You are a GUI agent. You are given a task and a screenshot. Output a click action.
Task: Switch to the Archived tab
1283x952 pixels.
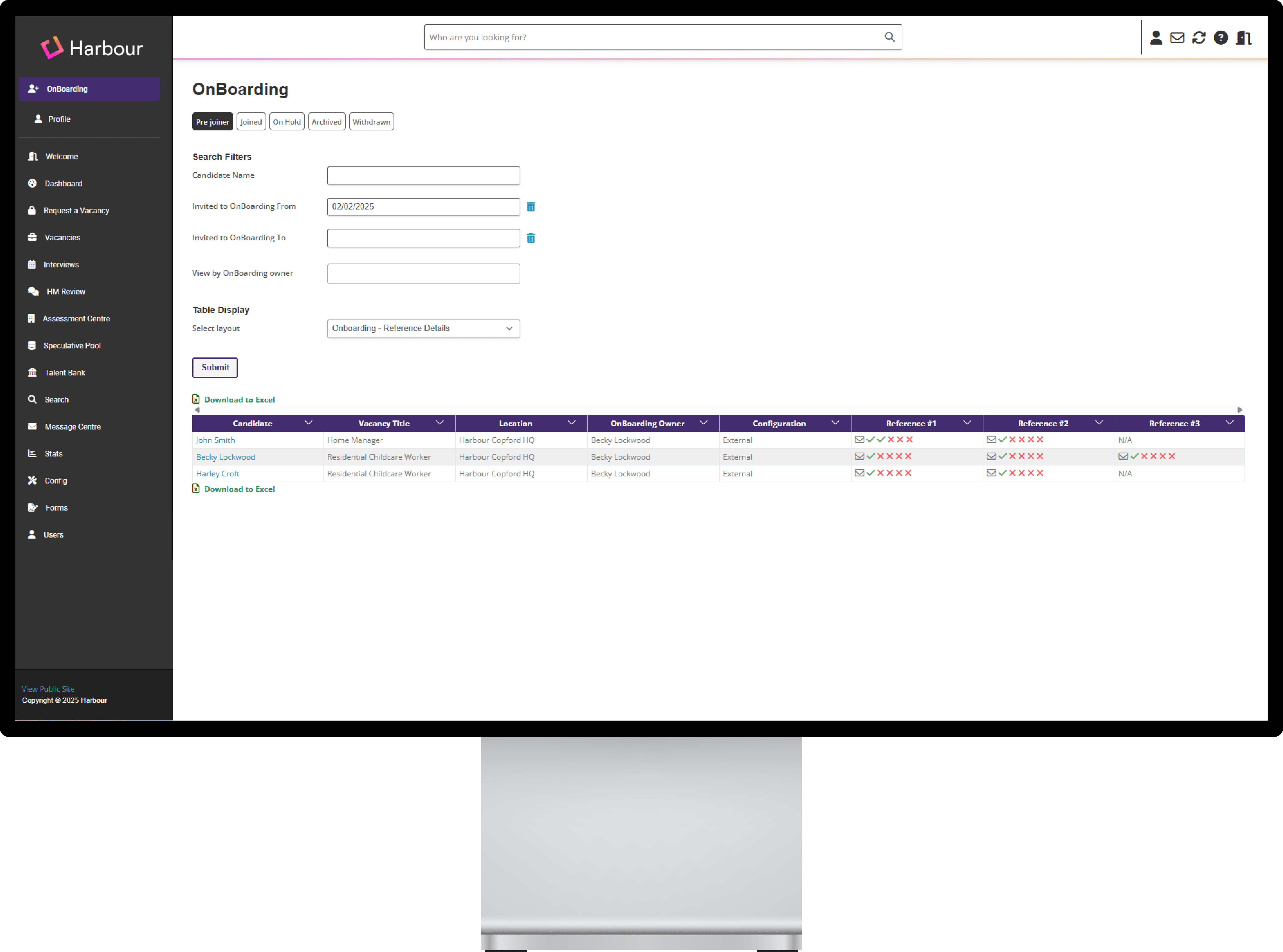pos(327,122)
